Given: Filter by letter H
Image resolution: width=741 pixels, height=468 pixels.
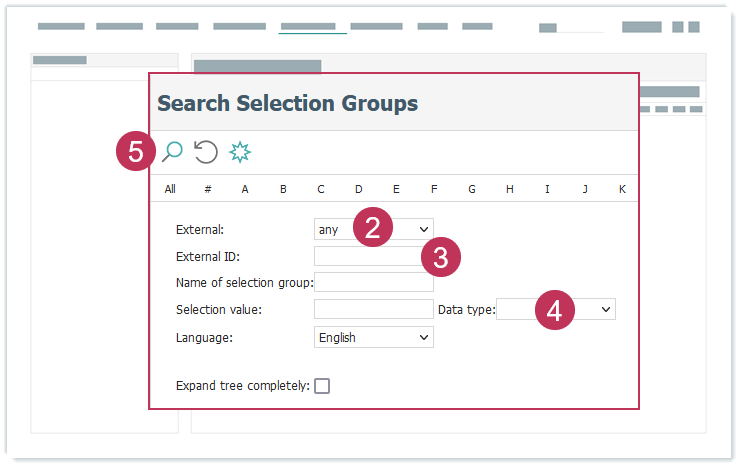Looking at the screenshot, I should [509, 189].
